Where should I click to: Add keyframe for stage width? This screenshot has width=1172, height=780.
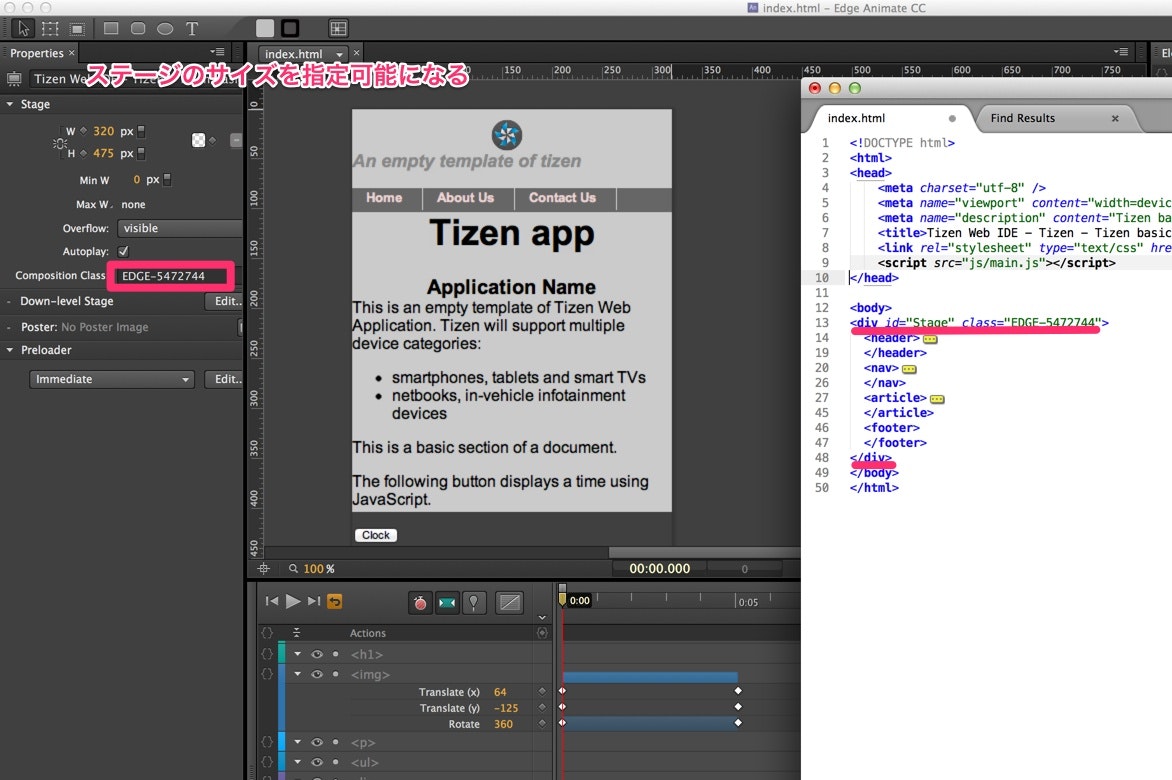[x=83, y=131]
